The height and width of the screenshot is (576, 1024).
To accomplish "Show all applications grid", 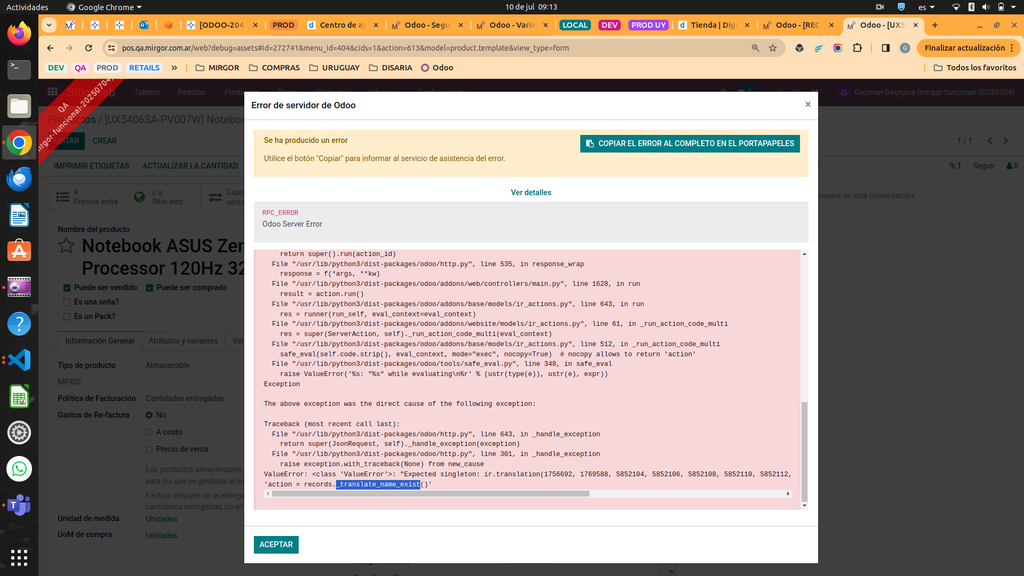I will pos(19,557).
